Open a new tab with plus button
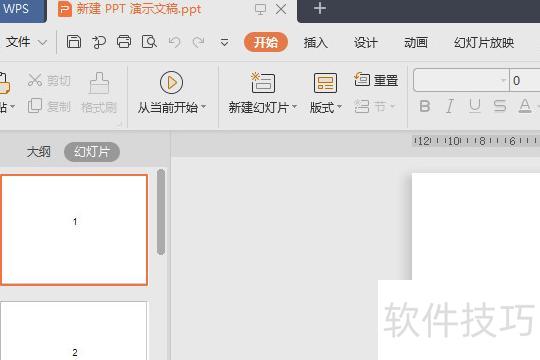 pos(320,8)
